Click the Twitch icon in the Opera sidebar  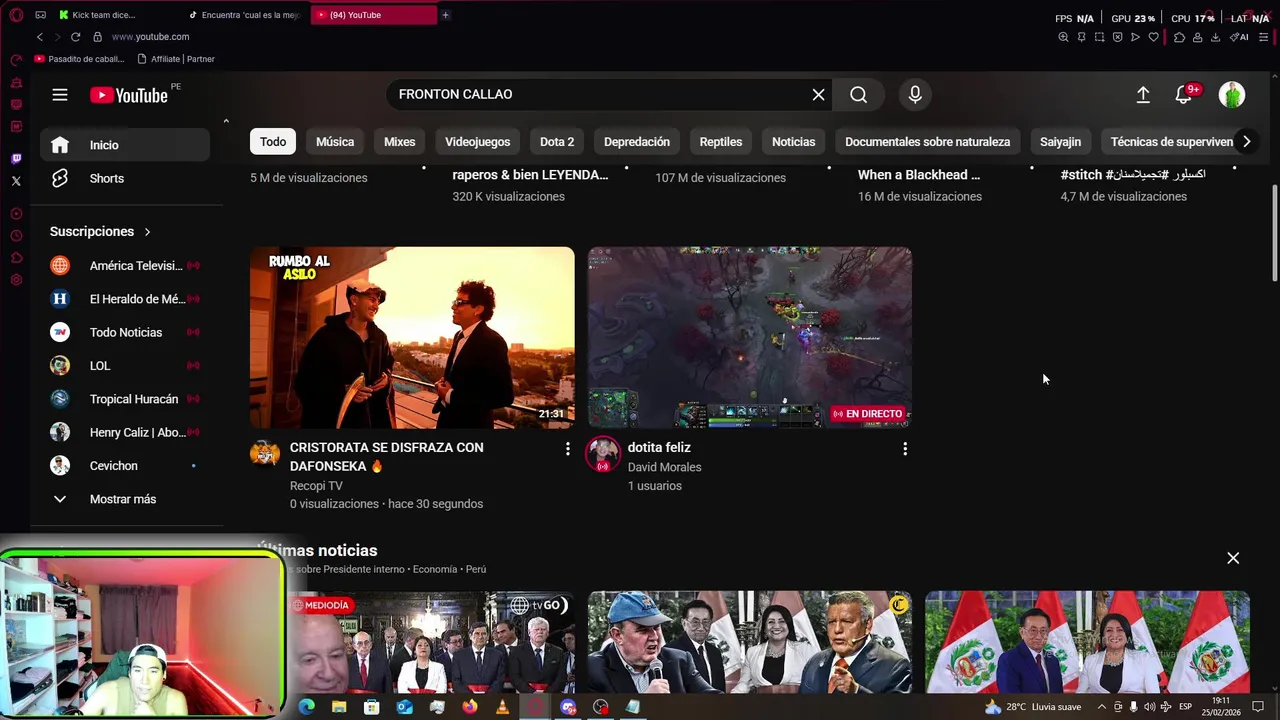[16, 159]
